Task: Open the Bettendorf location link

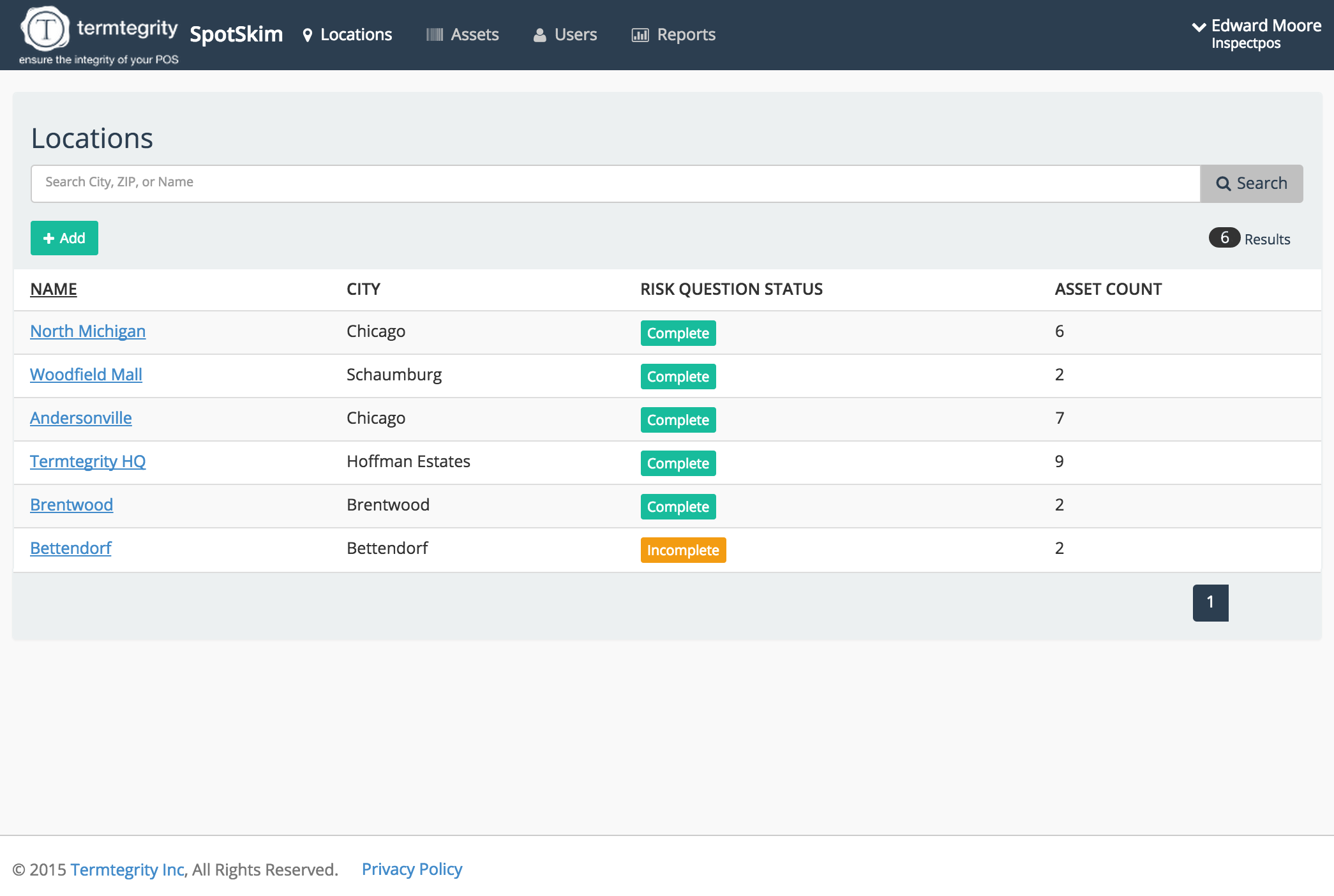Action: click(x=71, y=548)
